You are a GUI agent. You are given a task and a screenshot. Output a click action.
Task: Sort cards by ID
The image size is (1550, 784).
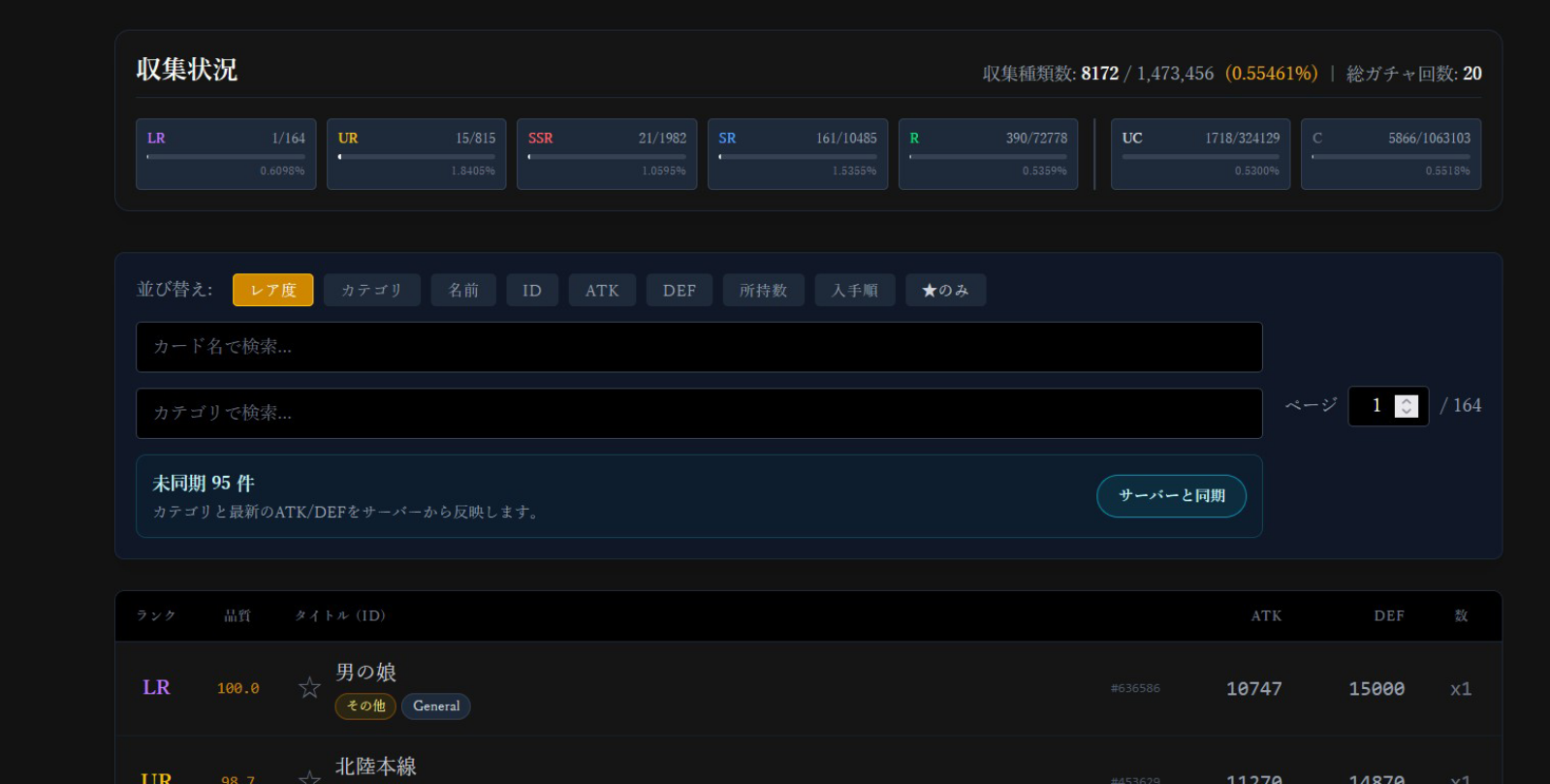(x=532, y=290)
